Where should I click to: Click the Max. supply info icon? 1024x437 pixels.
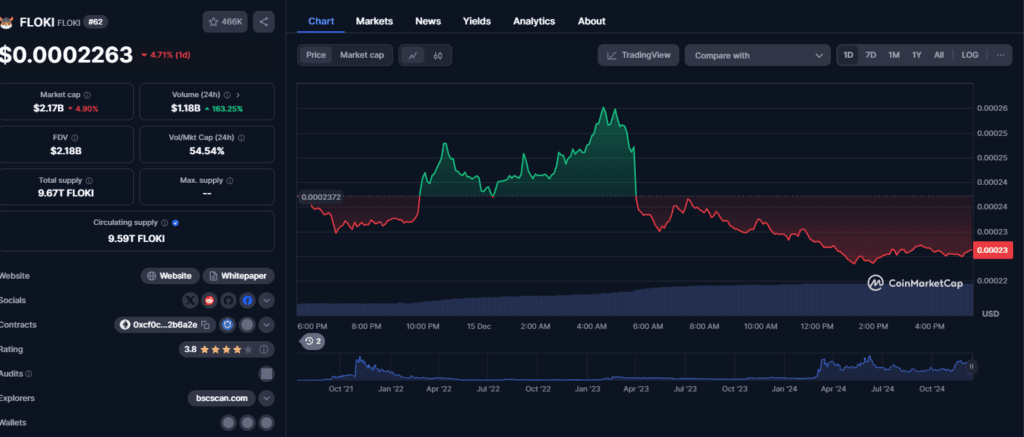point(230,180)
